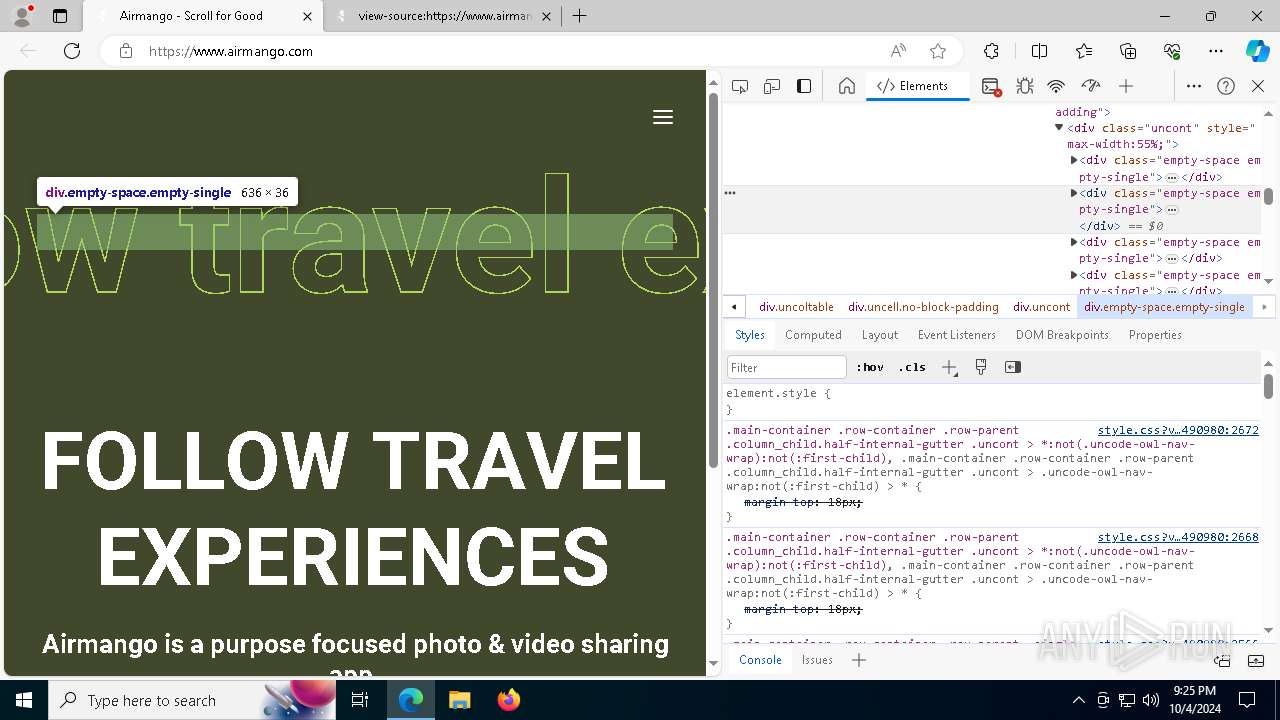Toggle device emulation mode
The height and width of the screenshot is (720, 1280).
pos(772,86)
